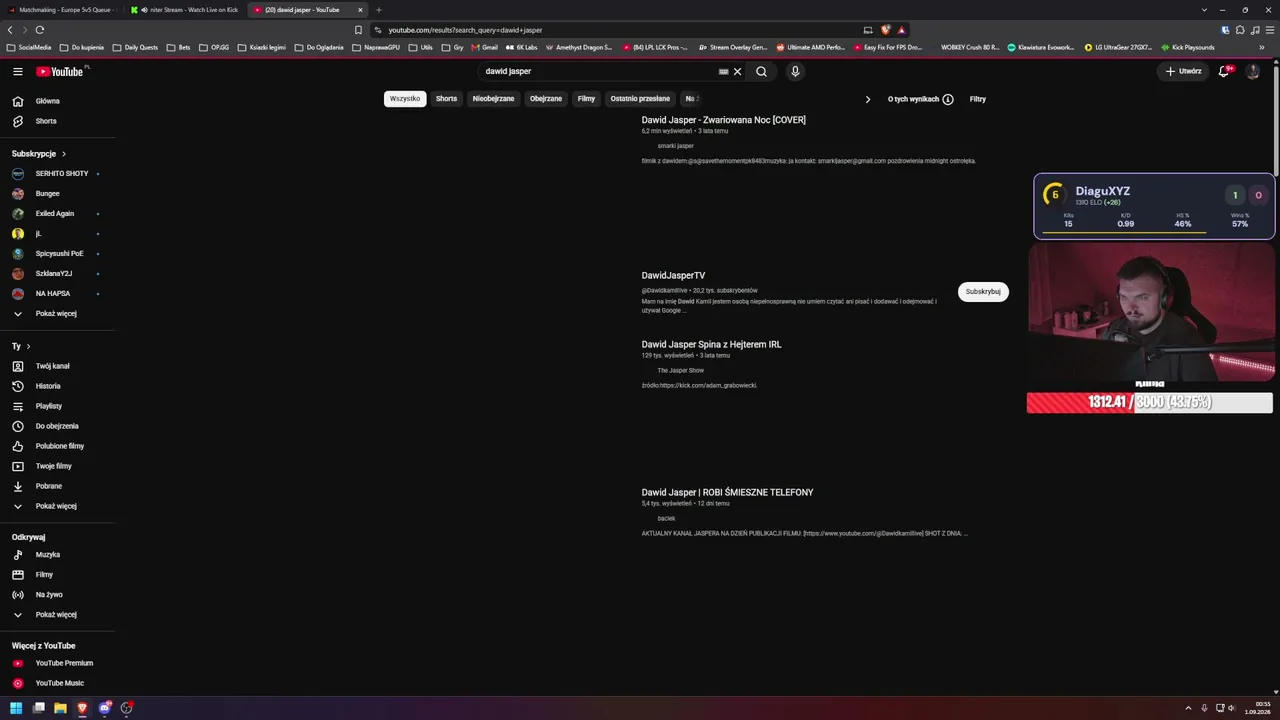The width and height of the screenshot is (1280, 720).
Task: Show hidden system tray icons
Action: [1188, 708]
